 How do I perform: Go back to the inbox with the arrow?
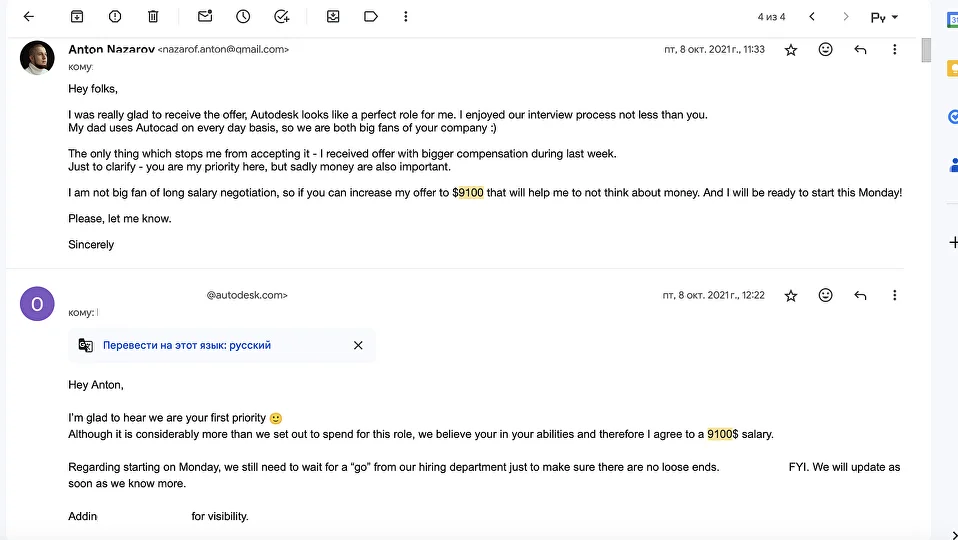tap(29, 16)
